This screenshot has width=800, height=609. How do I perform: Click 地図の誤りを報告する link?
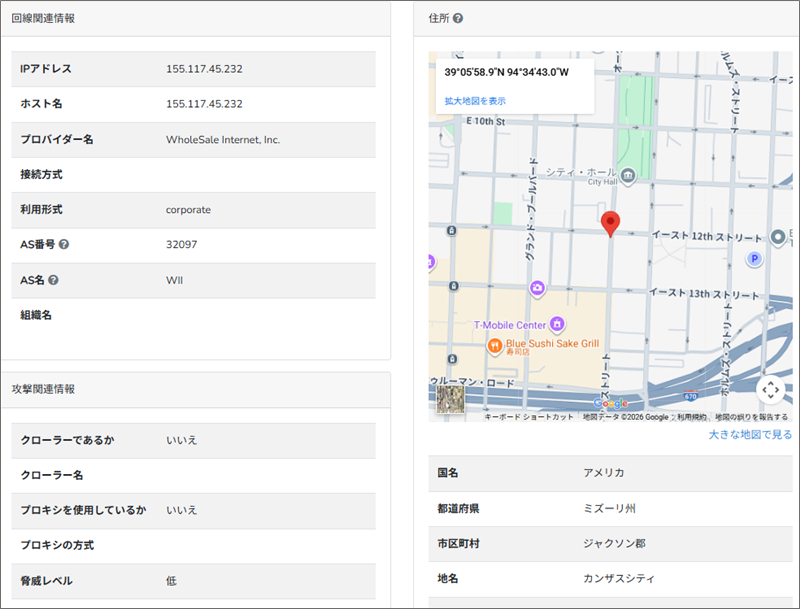751,417
